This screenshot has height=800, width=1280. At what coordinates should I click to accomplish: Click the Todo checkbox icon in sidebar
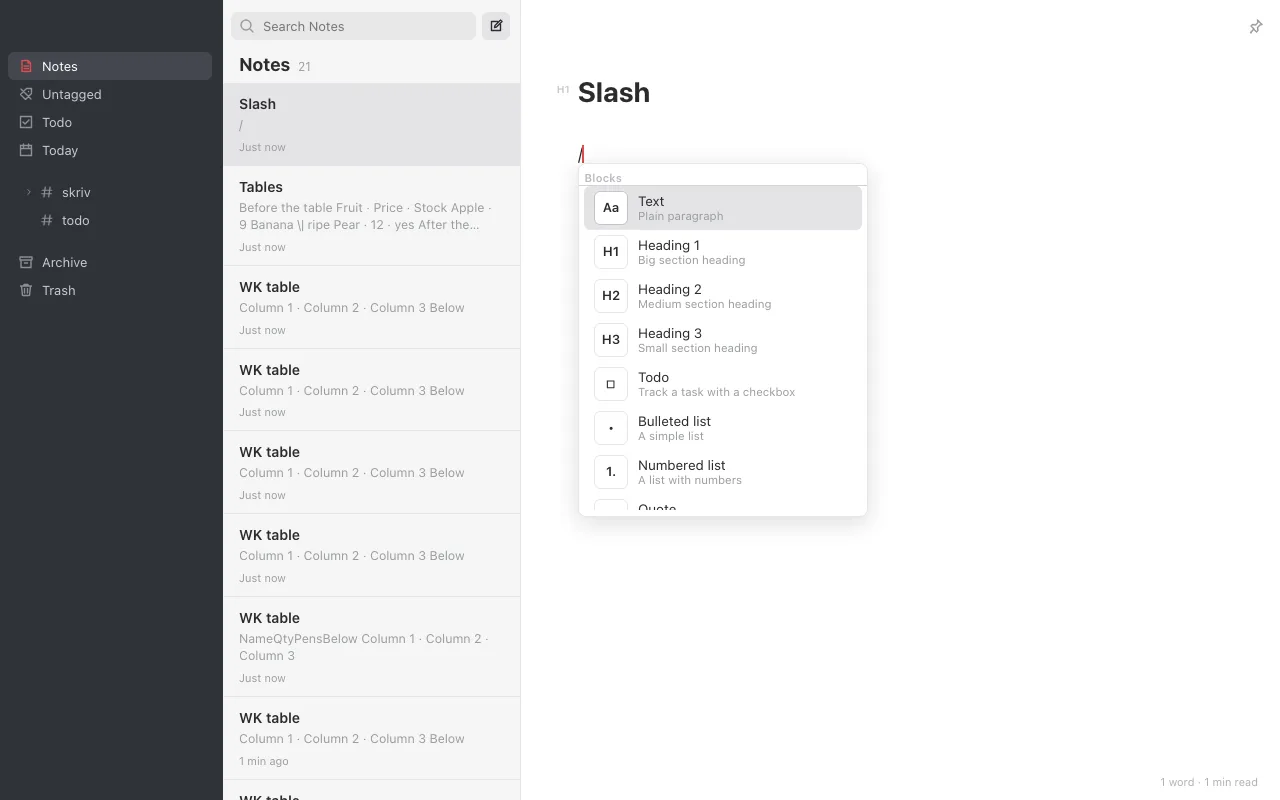pyautogui.click(x=26, y=122)
